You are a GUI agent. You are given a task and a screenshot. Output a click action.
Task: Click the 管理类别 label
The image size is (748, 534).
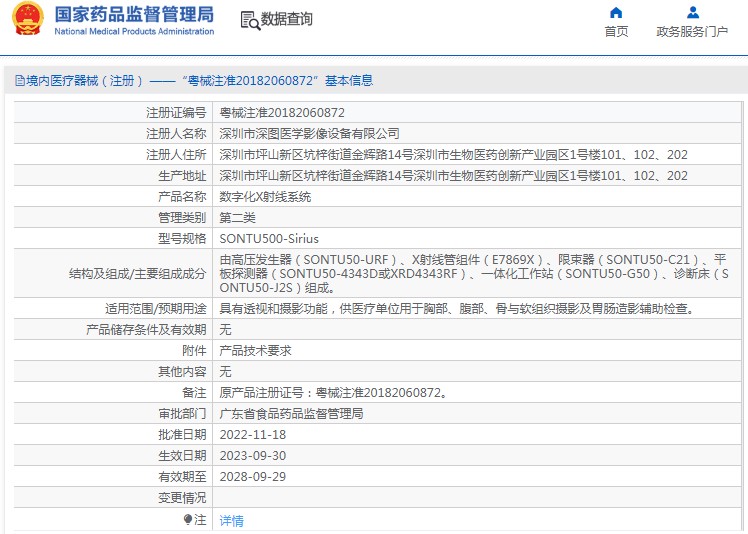click(182, 218)
